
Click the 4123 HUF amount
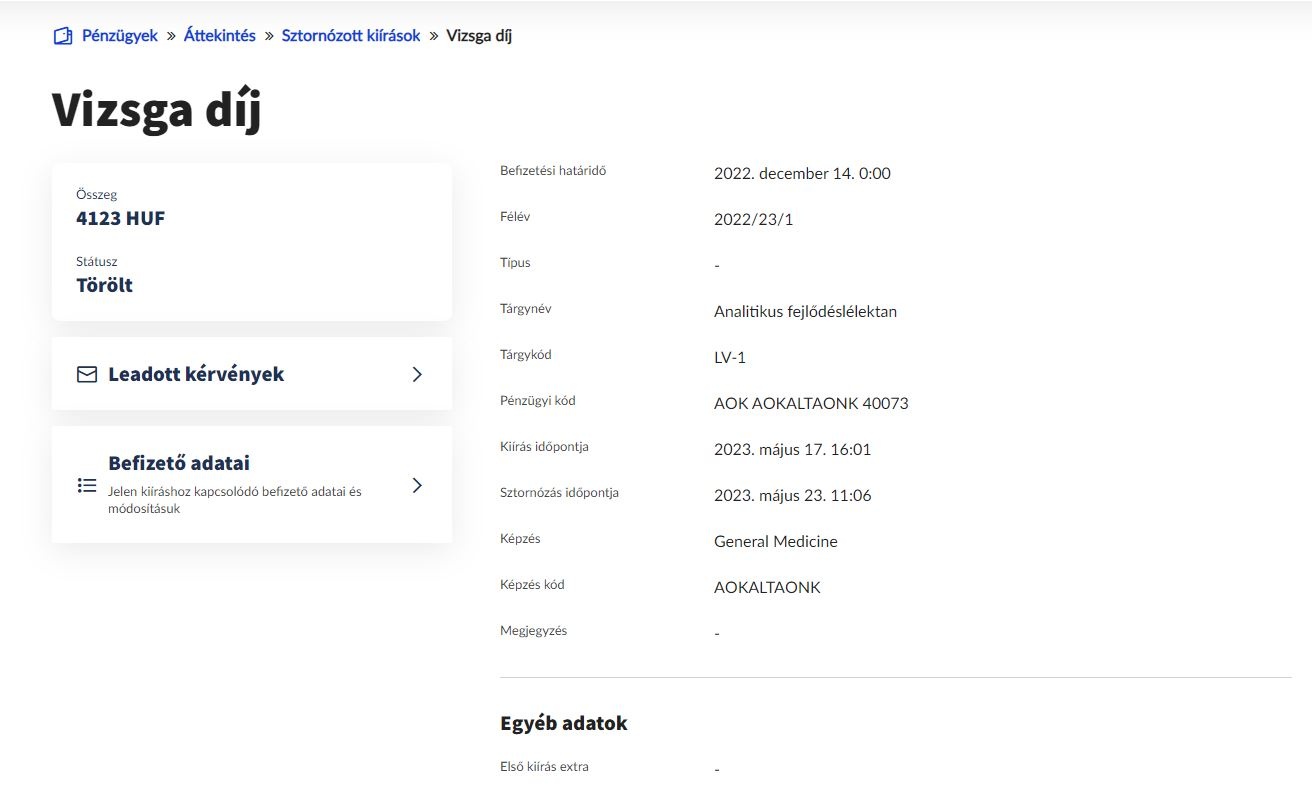pos(121,218)
